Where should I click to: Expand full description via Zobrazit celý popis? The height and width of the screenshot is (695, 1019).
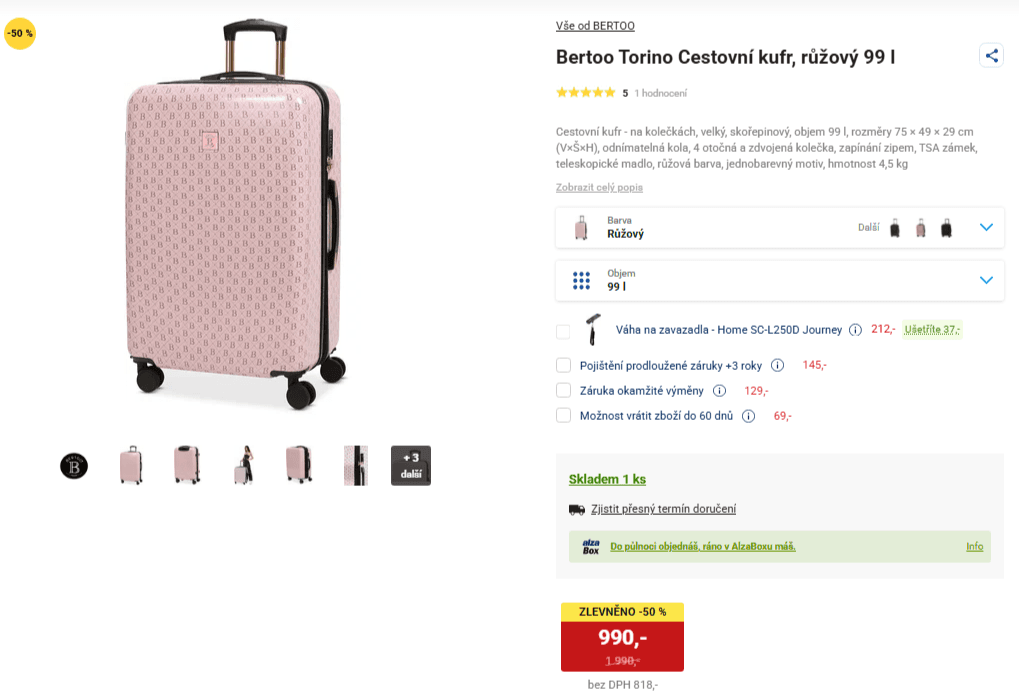tap(599, 187)
